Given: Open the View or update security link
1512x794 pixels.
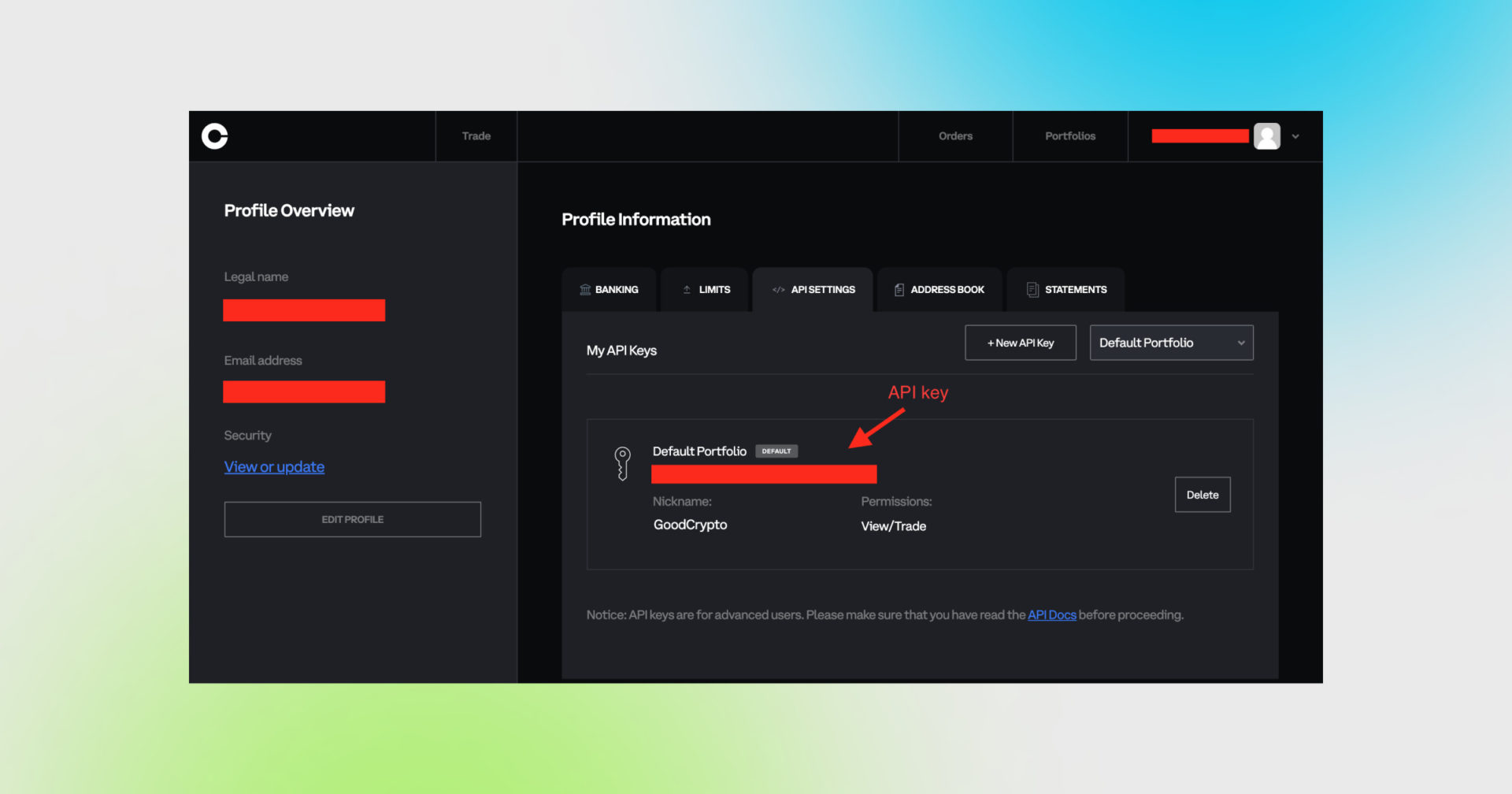Looking at the screenshot, I should 274,467.
